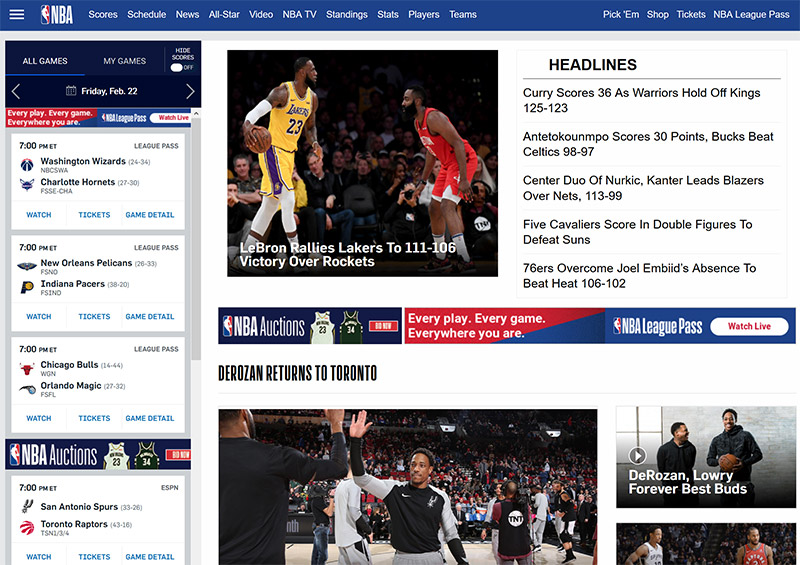Open Shop link

click(658, 15)
